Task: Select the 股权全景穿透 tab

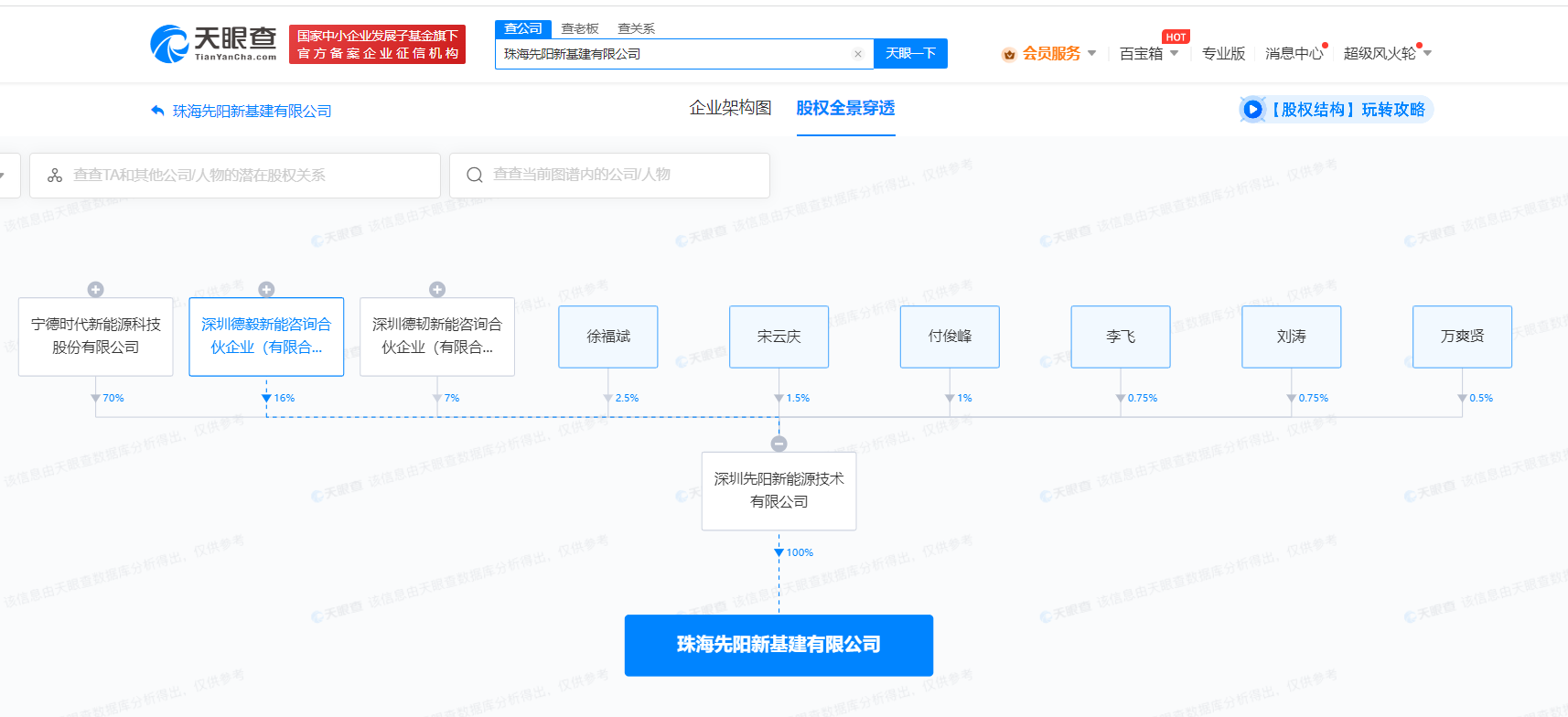Action: coord(845,108)
